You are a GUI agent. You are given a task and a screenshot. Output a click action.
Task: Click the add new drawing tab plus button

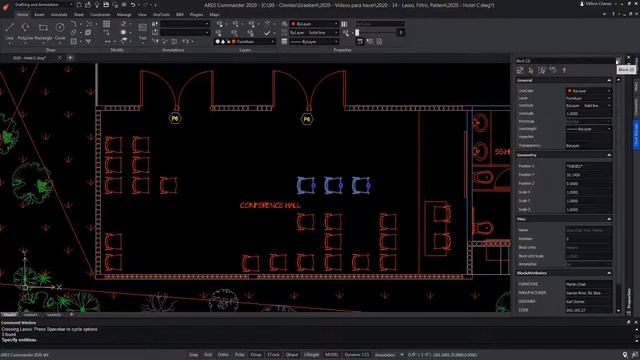[70, 58]
